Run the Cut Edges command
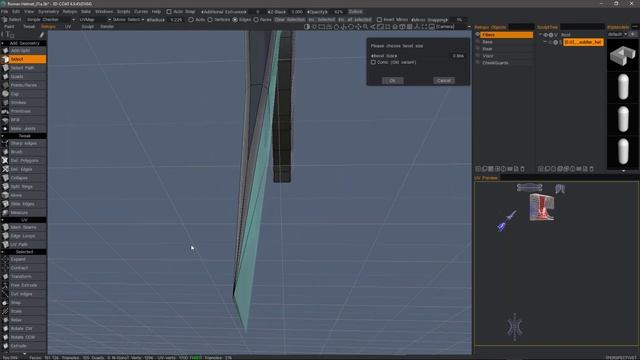Image resolution: width=640 pixels, height=360 pixels. tap(24, 294)
